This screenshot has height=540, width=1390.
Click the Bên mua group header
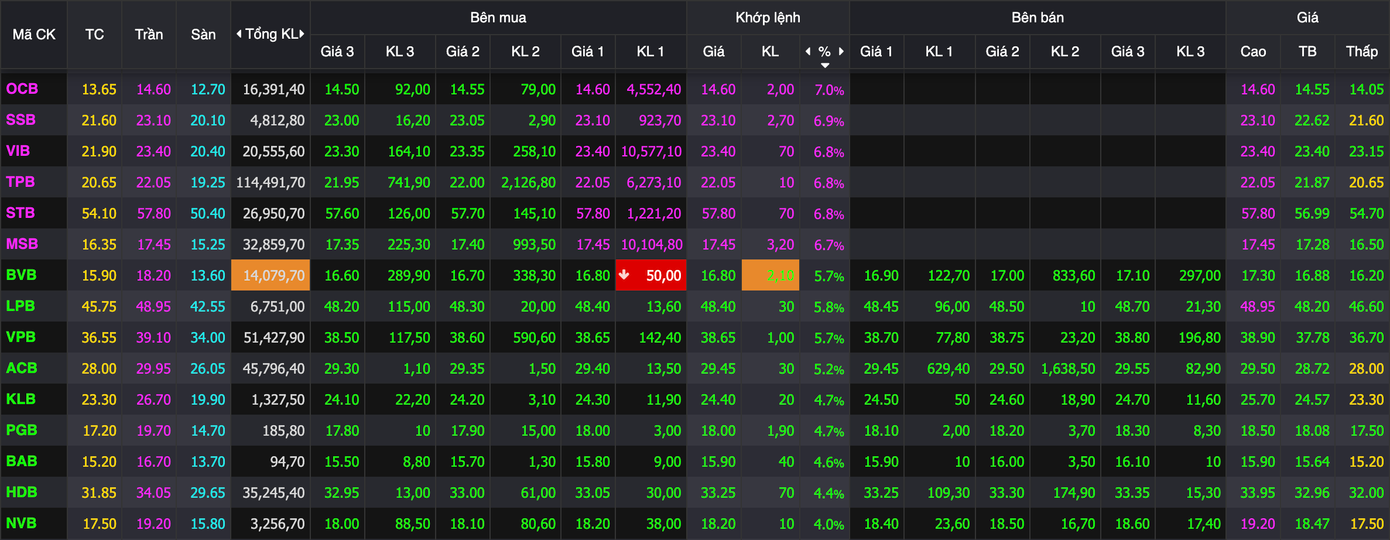[x=498, y=17]
